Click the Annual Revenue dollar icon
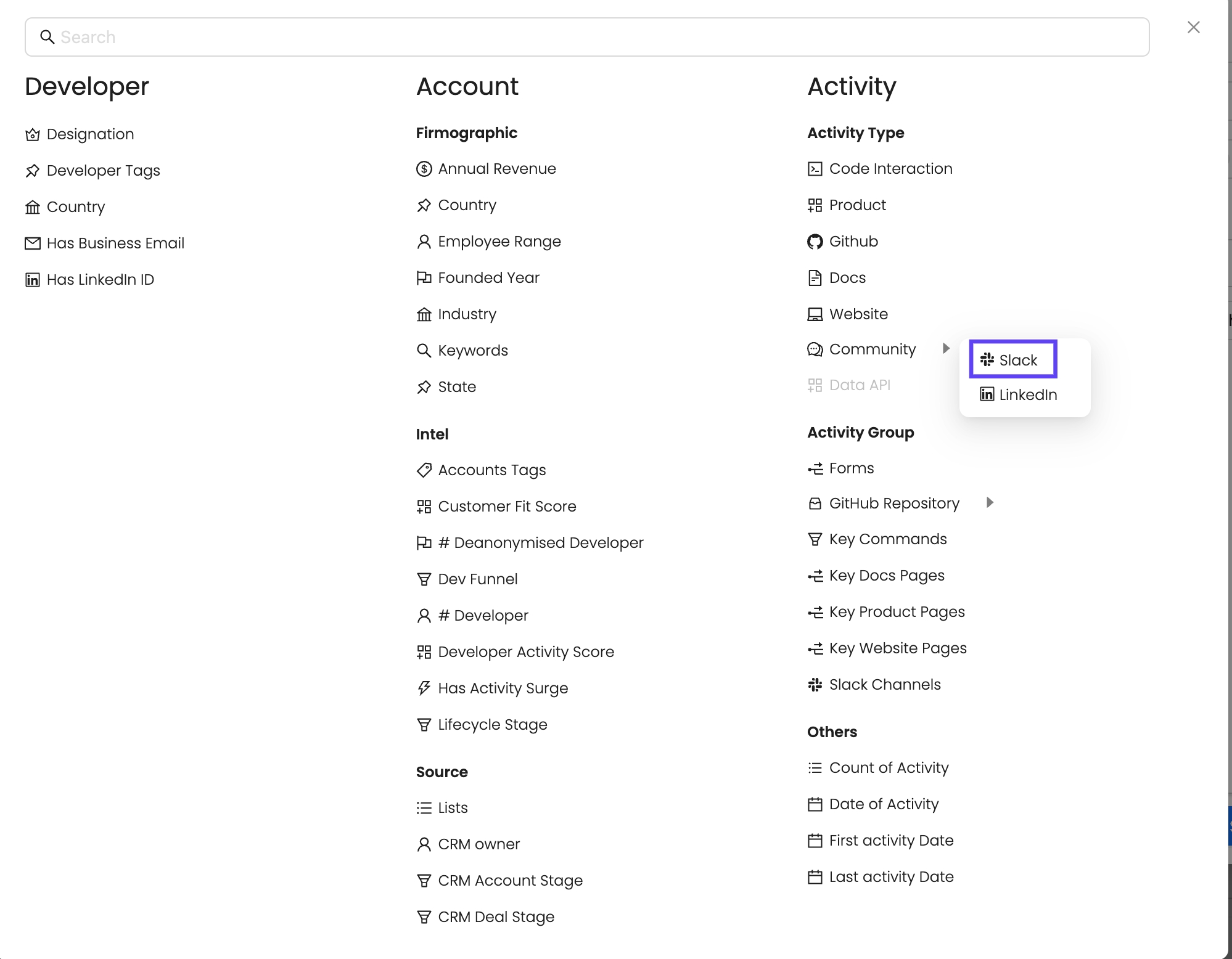The width and height of the screenshot is (1232, 959). point(424,169)
